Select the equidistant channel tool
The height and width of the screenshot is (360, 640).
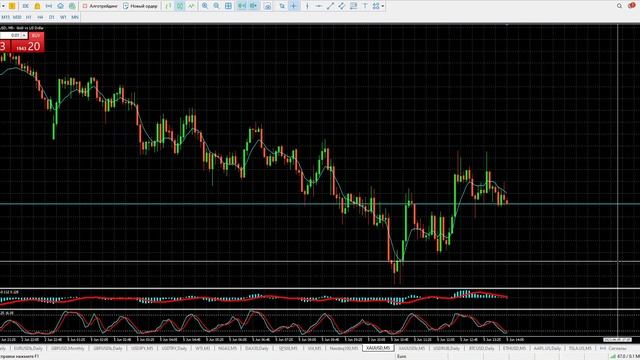(342, 6)
